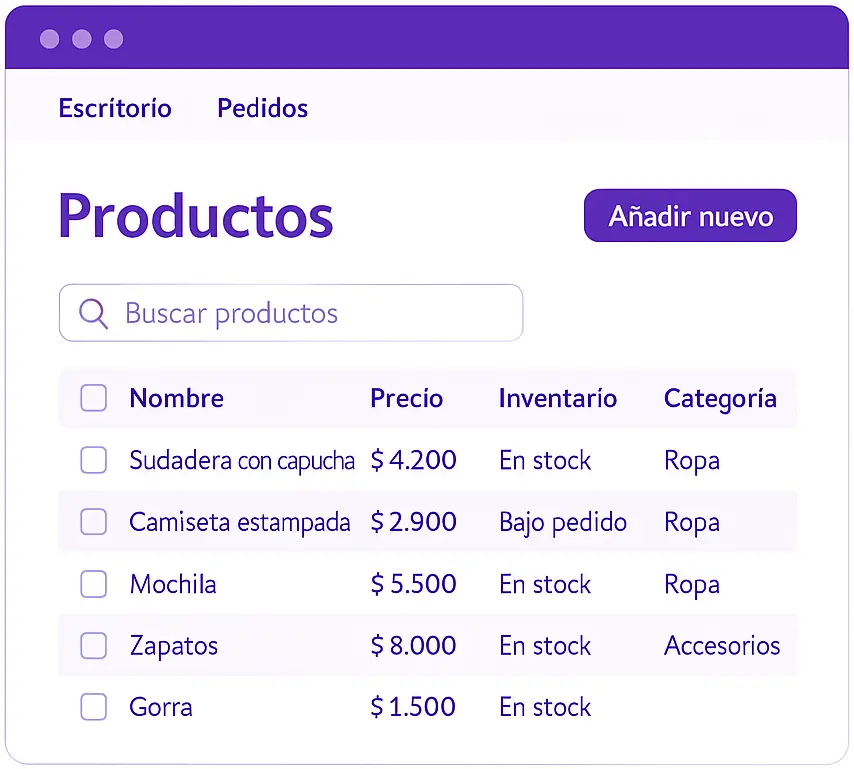Switch to the Pedidos section
The width and height of the screenshot is (854, 769).
point(262,108)
